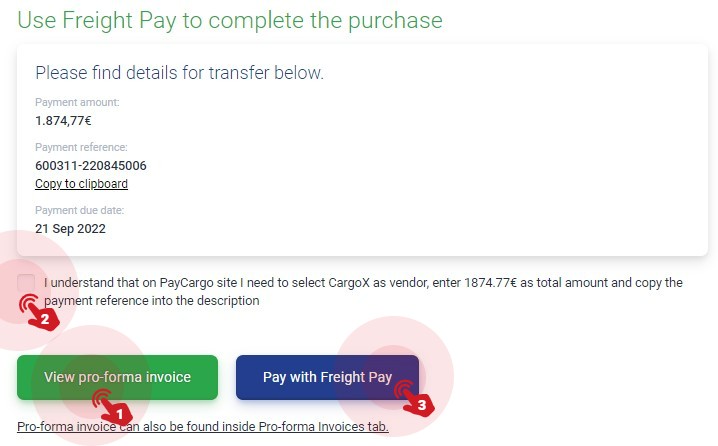Click the due date 21 Sep 2022
The height and width of the screenshot is (446, 718).
71,228
